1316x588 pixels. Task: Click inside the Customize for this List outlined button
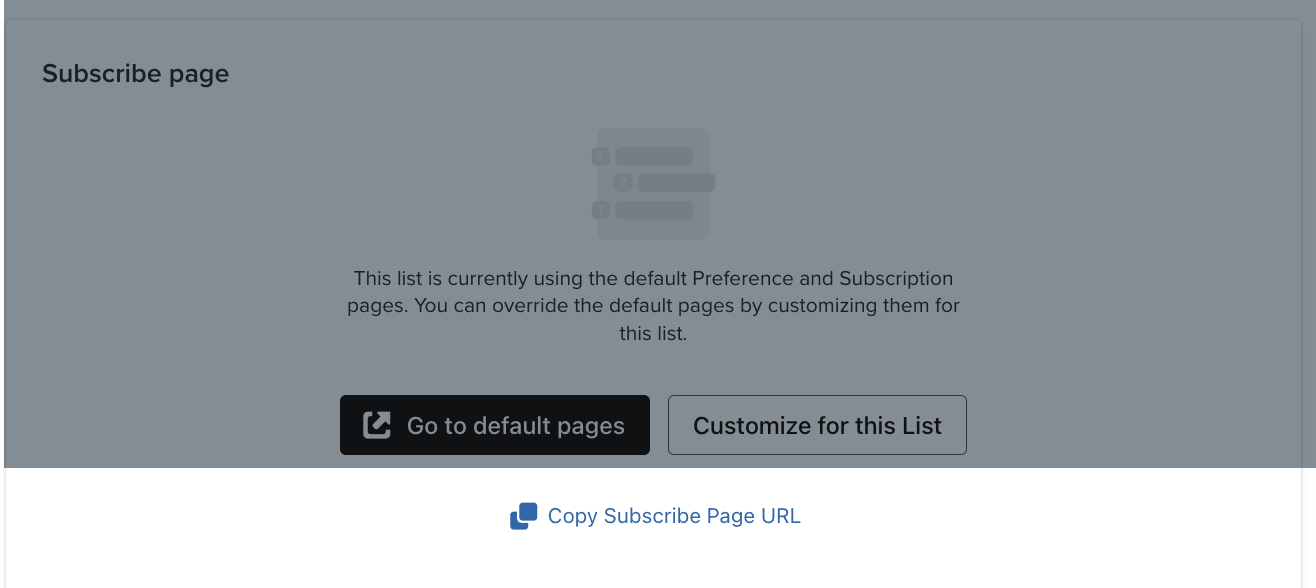(x=817, y=425)
